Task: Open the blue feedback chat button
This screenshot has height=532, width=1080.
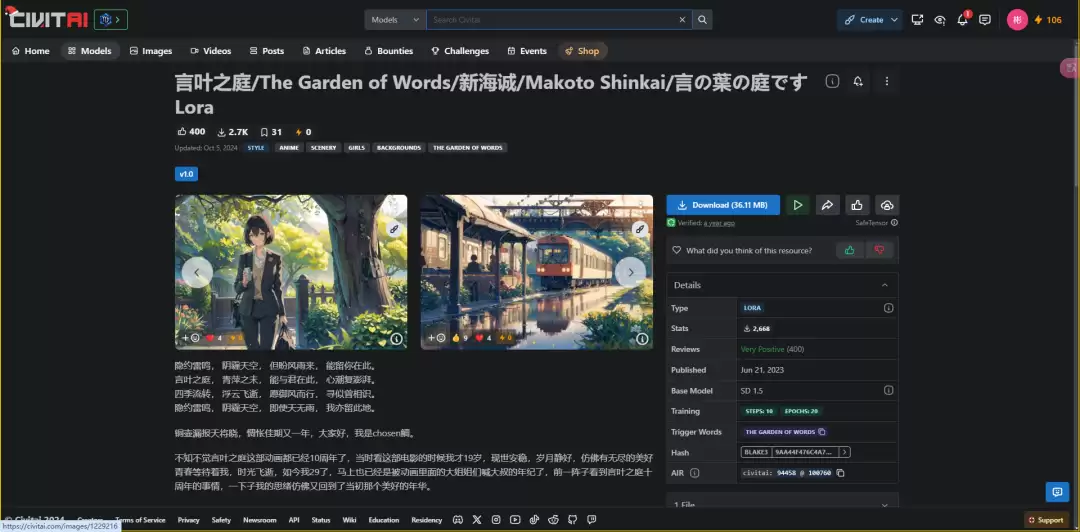Action: click(1057, 491)
